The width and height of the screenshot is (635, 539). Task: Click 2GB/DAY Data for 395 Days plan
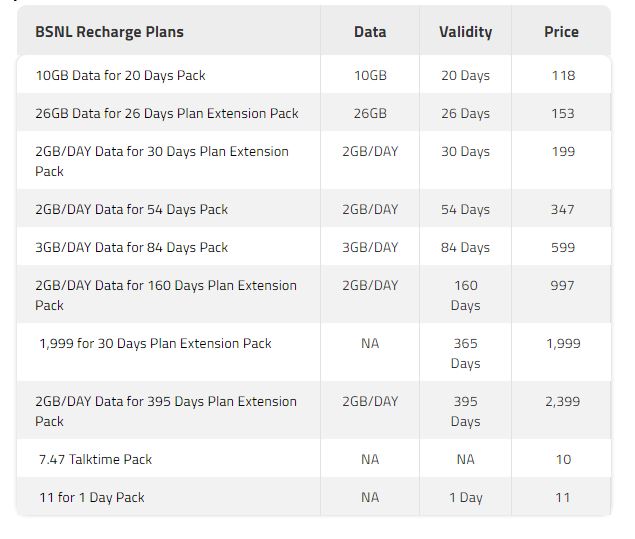coord(165,411)
